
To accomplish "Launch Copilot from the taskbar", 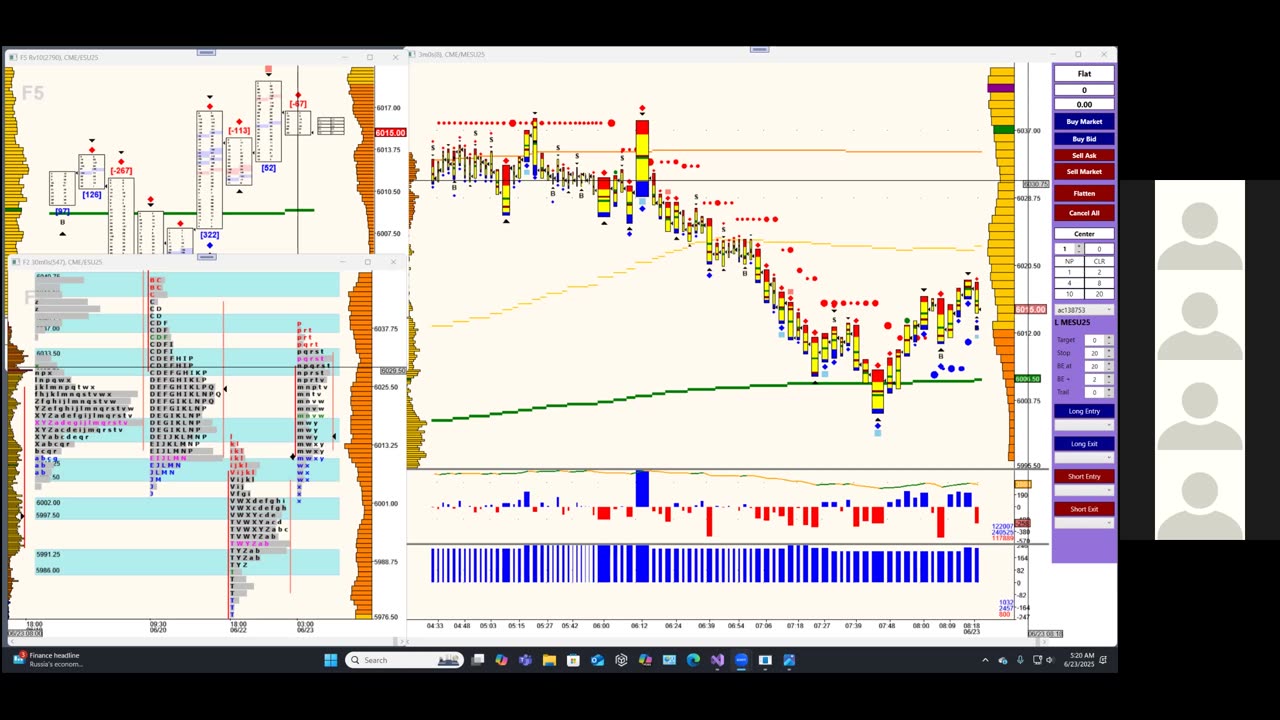I will tap(501, 660).
